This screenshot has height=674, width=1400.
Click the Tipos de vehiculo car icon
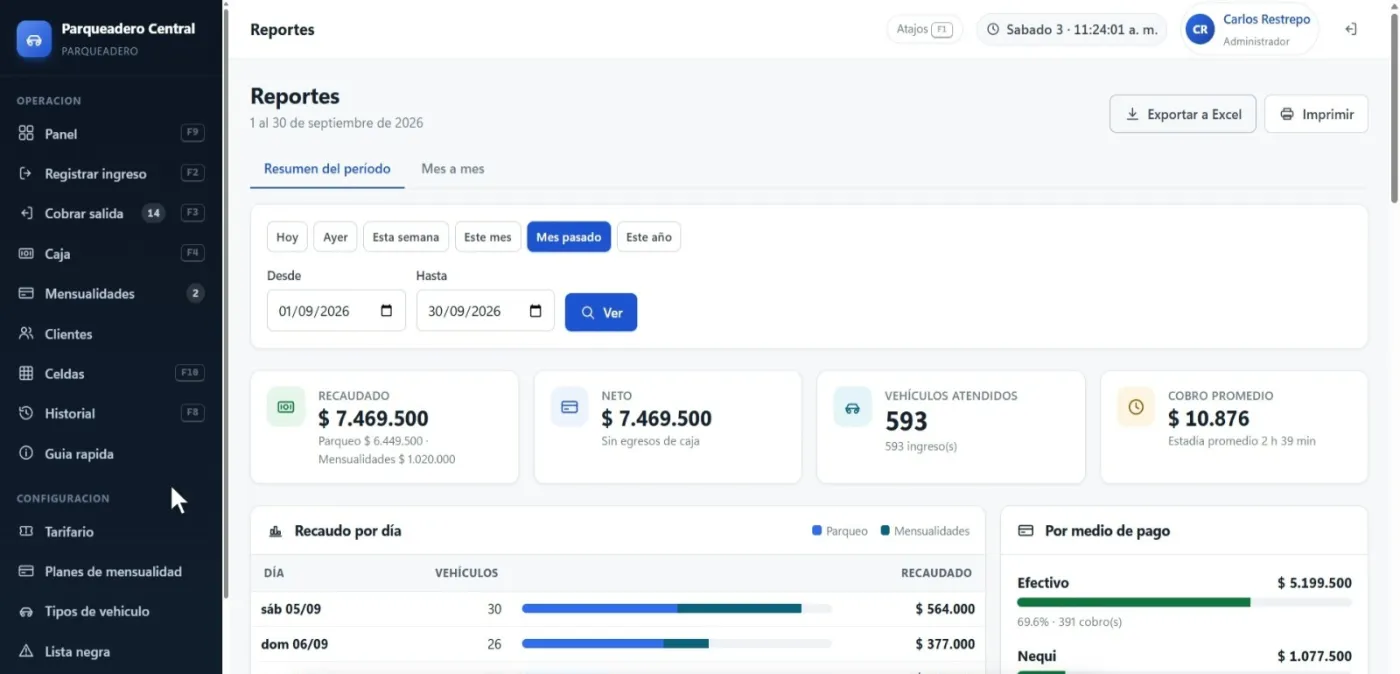tap(26, 611)
